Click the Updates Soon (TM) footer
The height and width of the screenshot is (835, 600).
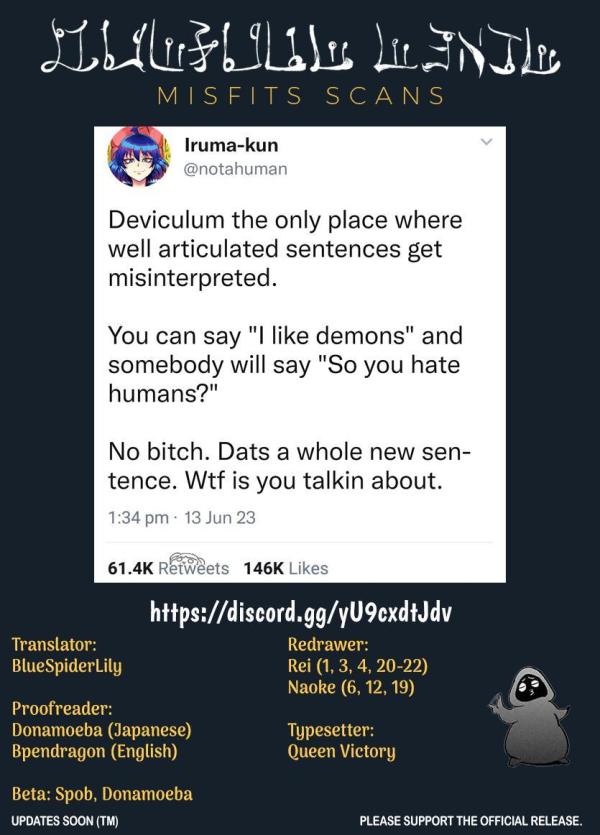[64, 821]
